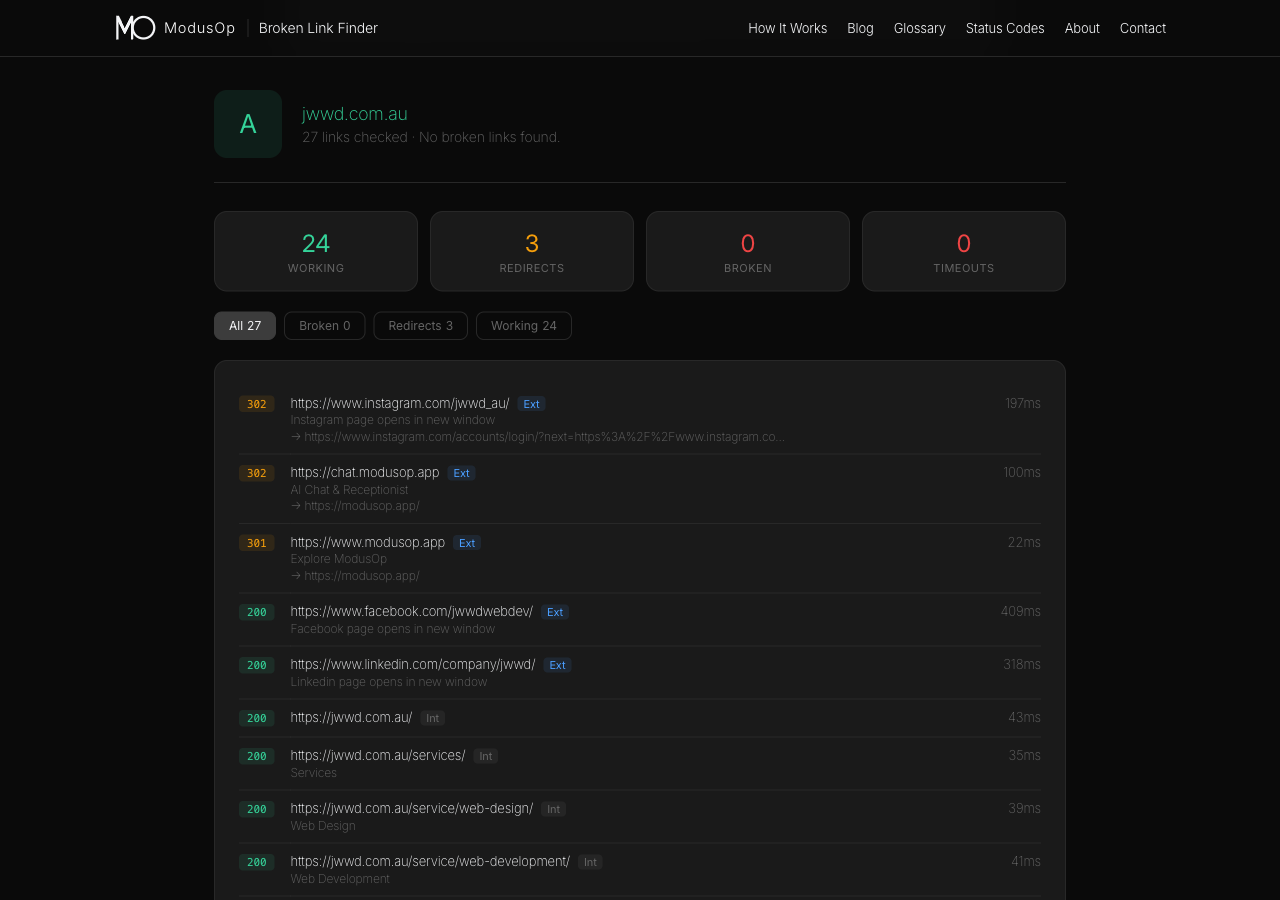Open the https://jwwd.com.au/ link
The width and height of the screenshot is (1280, 900).
point(351,717)
